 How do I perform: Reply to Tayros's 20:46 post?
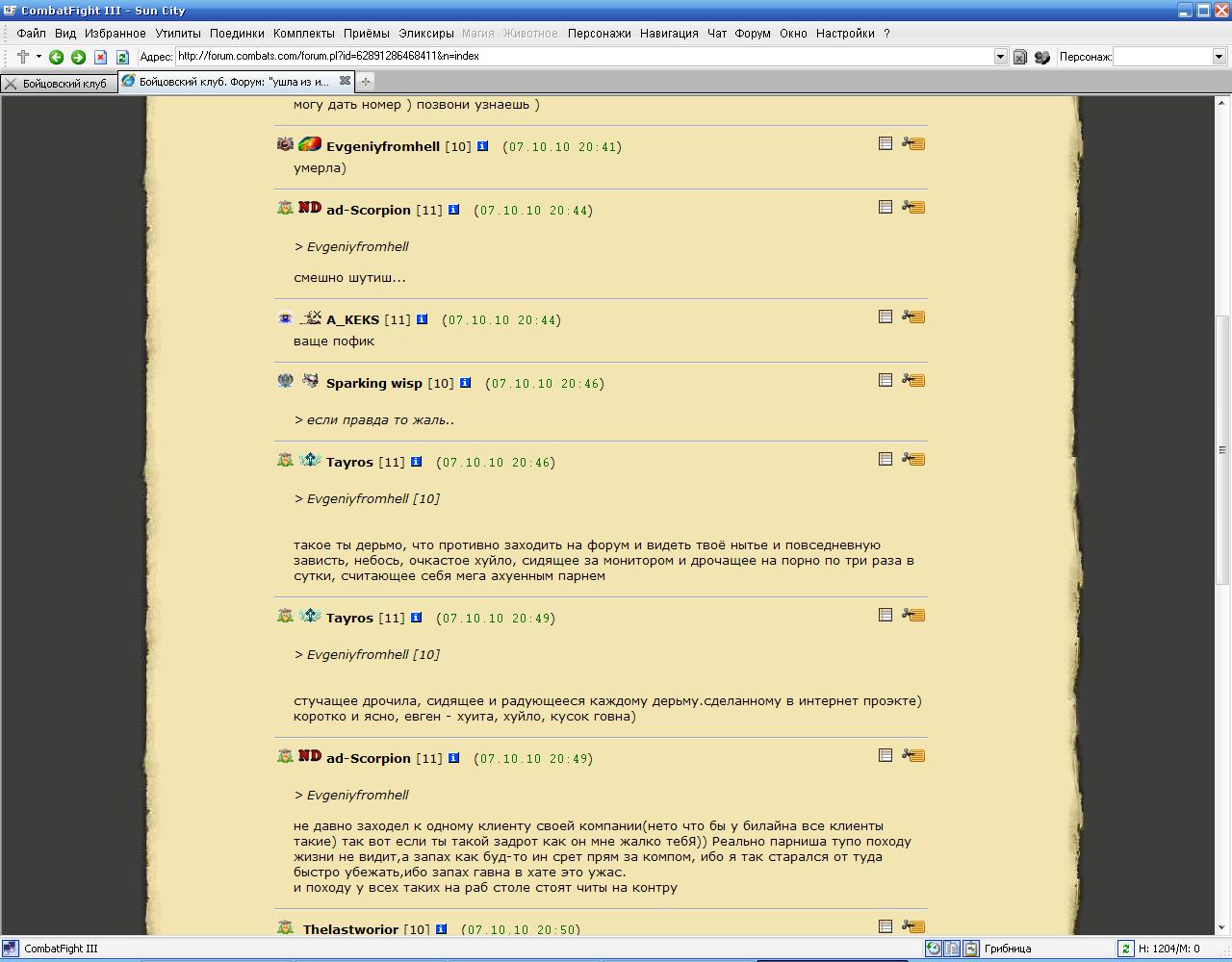click(x=913, y=459)
